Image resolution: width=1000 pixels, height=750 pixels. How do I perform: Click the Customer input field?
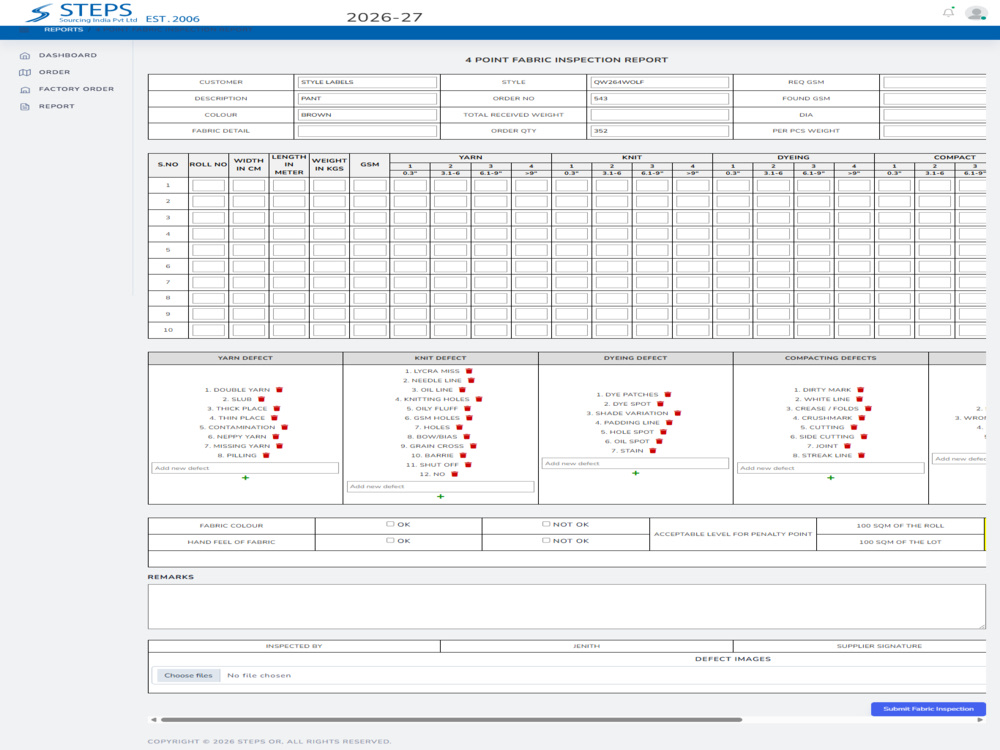point(367,82)
